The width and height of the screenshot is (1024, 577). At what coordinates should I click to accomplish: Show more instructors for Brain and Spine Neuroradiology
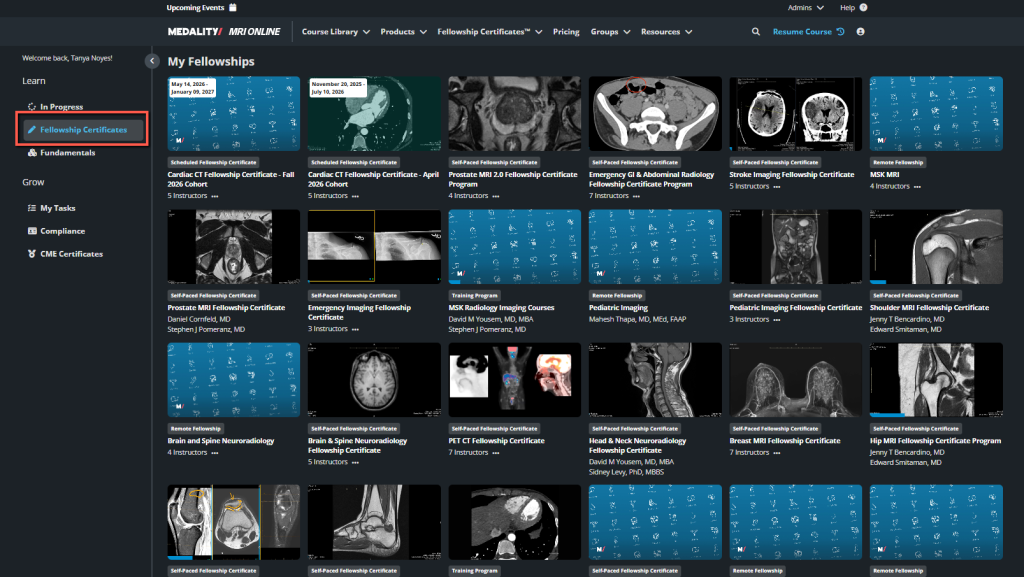click(x=215, y=452)
